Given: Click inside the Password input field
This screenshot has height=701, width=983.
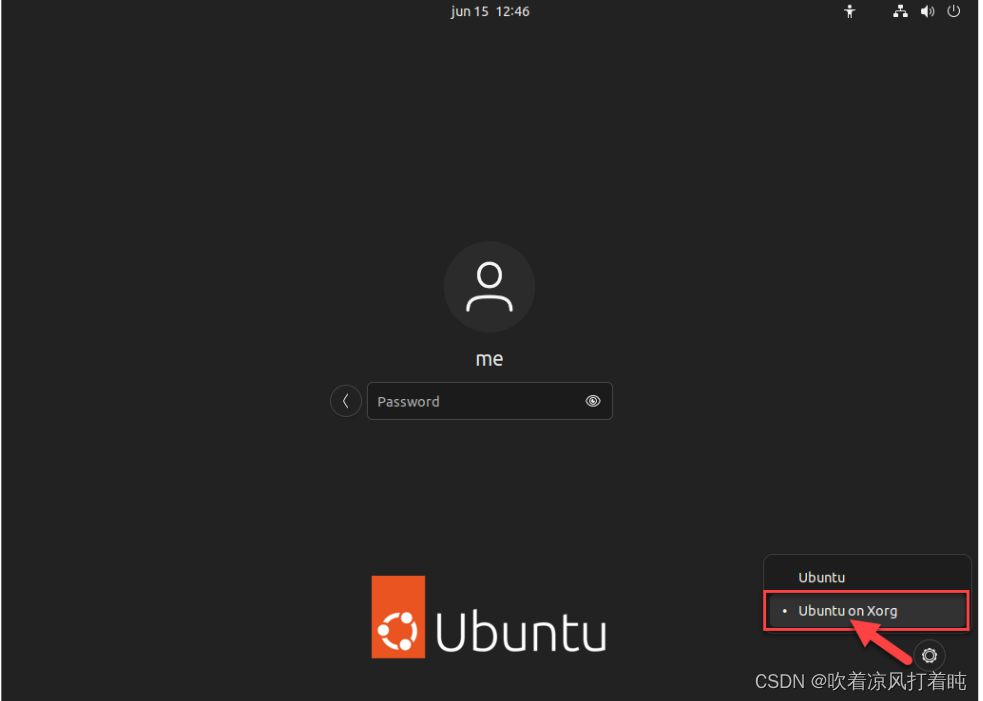Looking at the screenshot, I should (470, 400).
